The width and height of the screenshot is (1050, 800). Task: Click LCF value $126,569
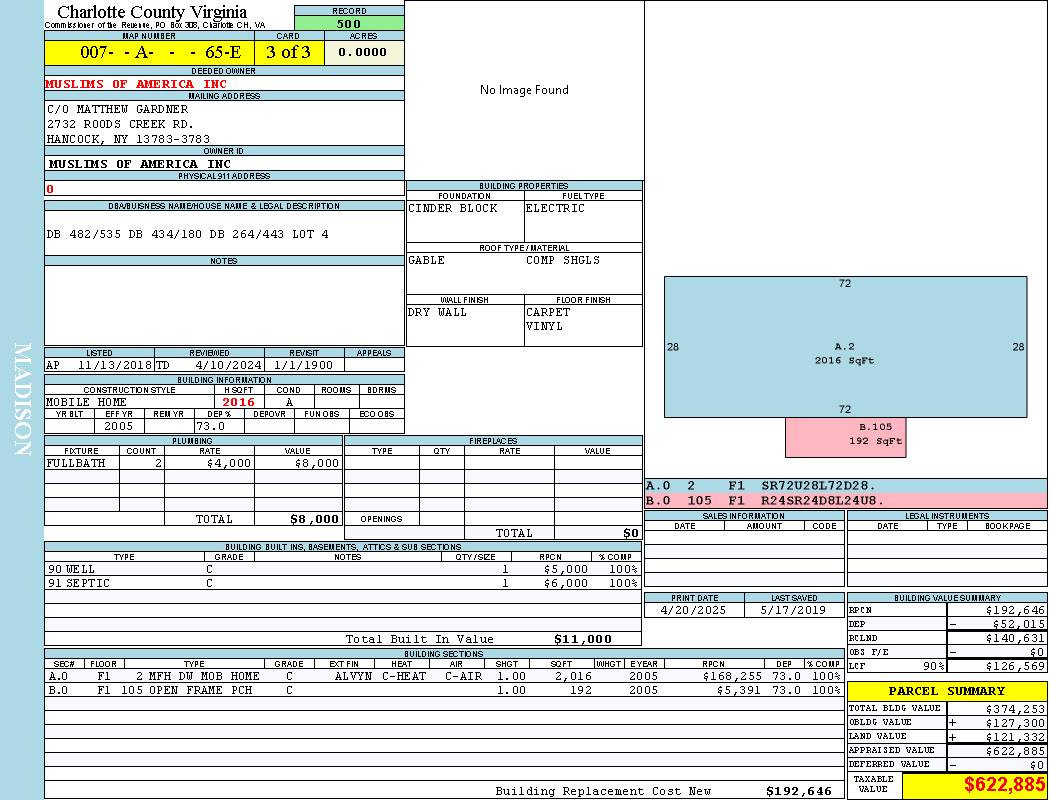[x=1015, y=667]
